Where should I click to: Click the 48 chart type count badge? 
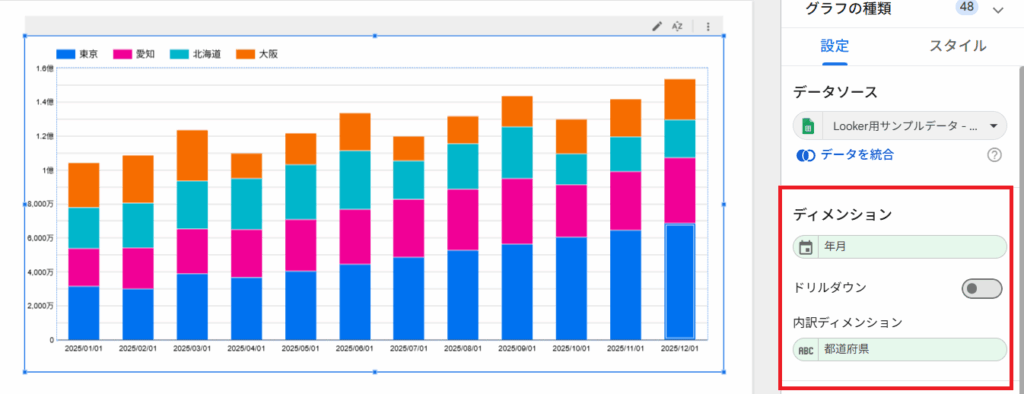968,7
